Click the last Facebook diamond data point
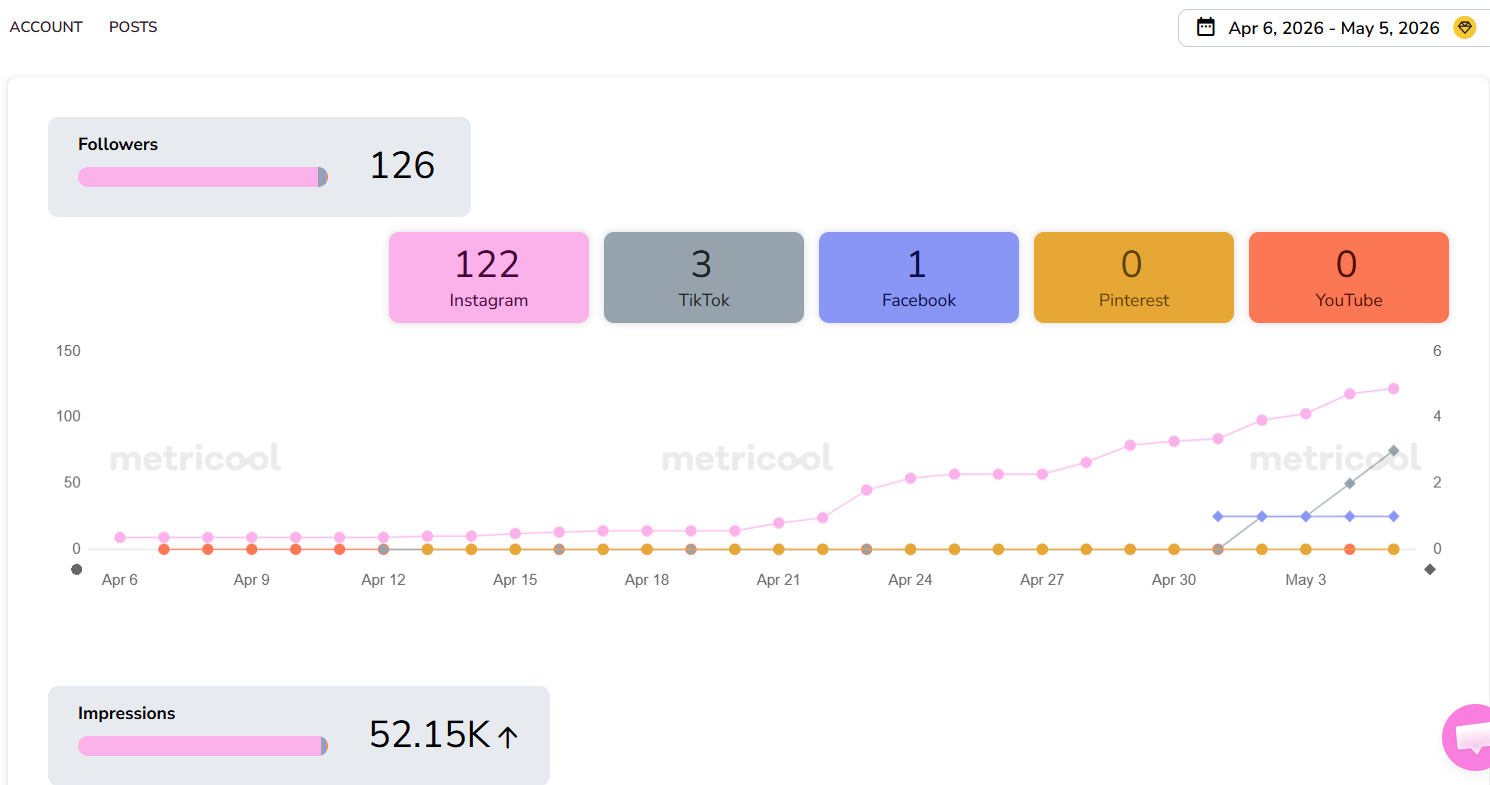1490x785 pixels. tap(1394, 516)
